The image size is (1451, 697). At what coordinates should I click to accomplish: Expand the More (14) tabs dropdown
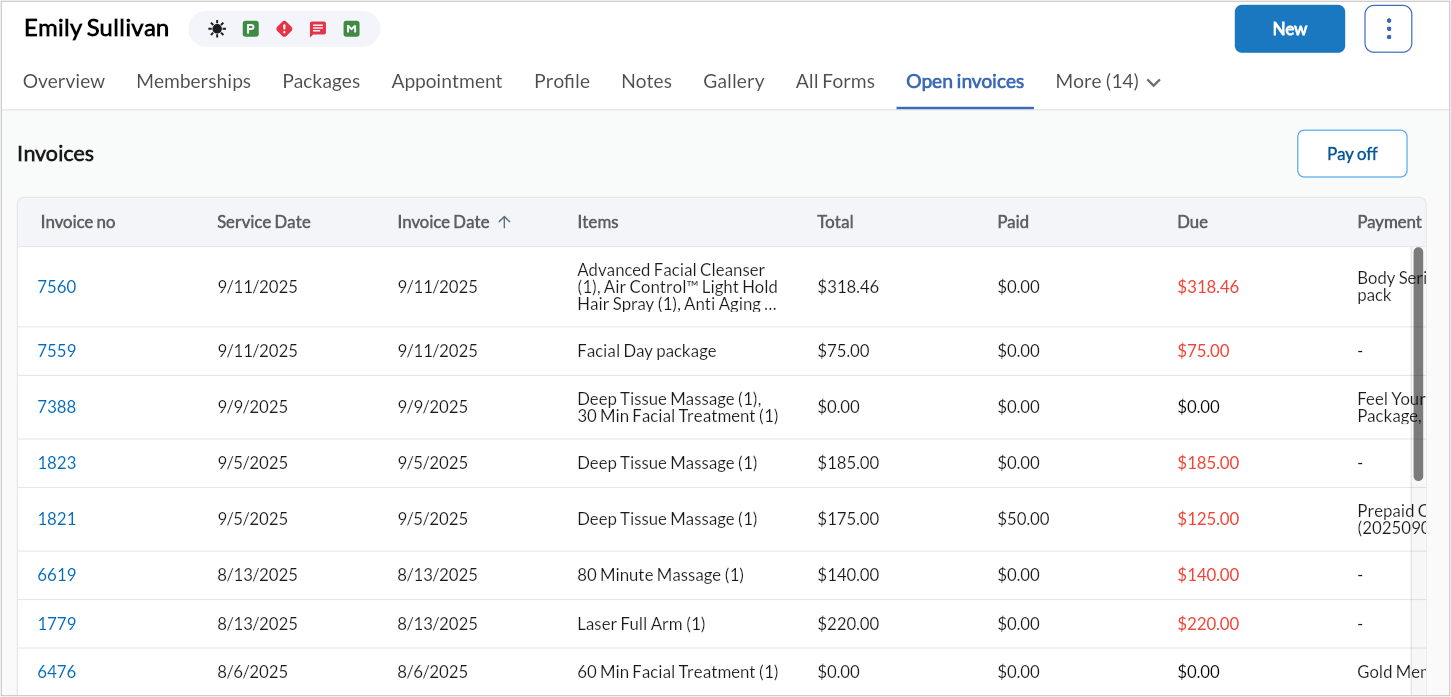(x=1108, y=82)
